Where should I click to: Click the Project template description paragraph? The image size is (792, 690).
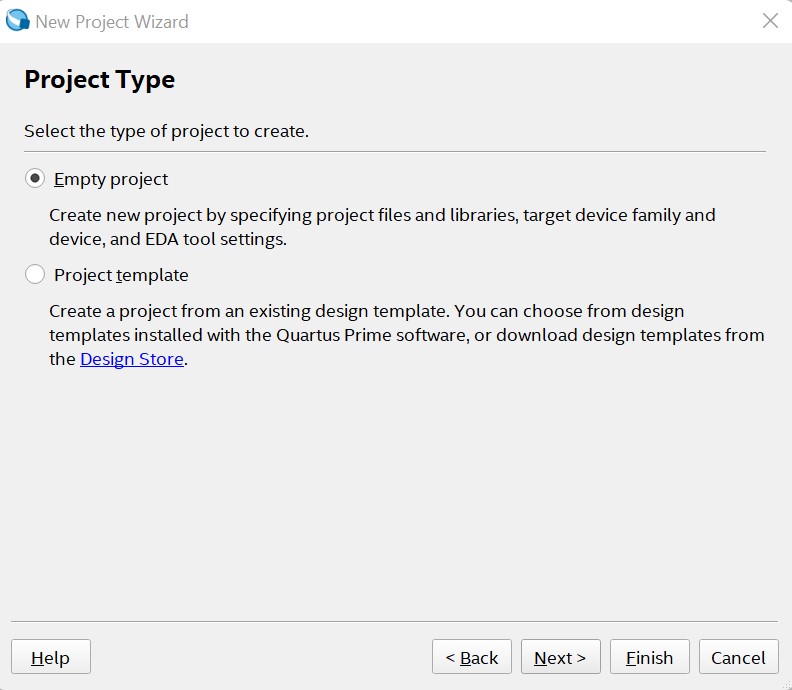406,335
